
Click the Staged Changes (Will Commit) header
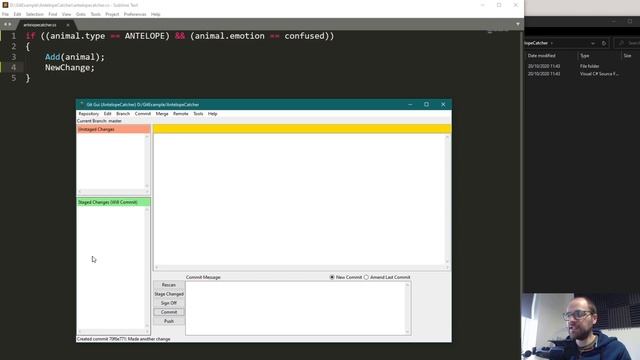113,202
